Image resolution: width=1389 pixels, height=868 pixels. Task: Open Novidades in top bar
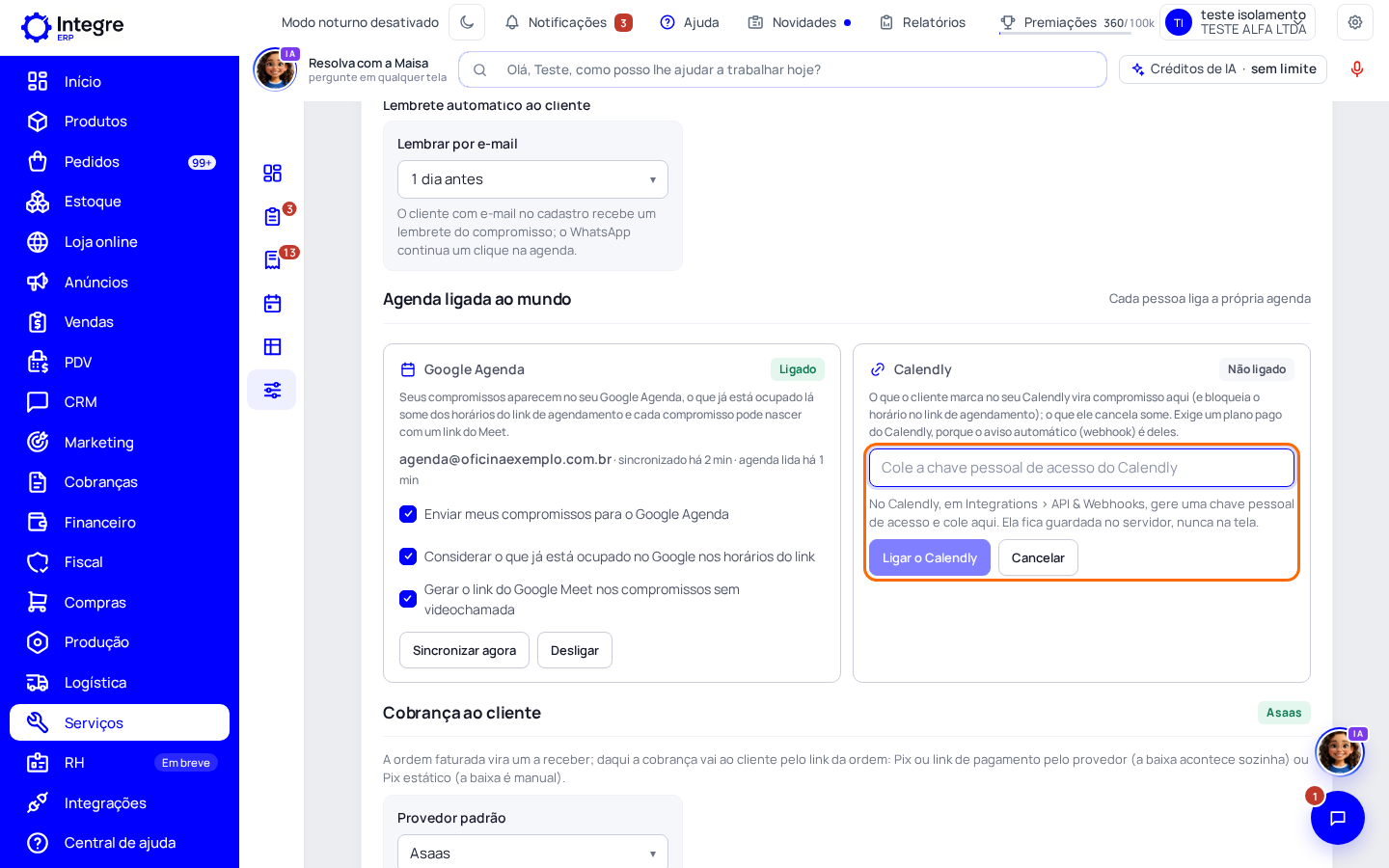tap(800, 22)
